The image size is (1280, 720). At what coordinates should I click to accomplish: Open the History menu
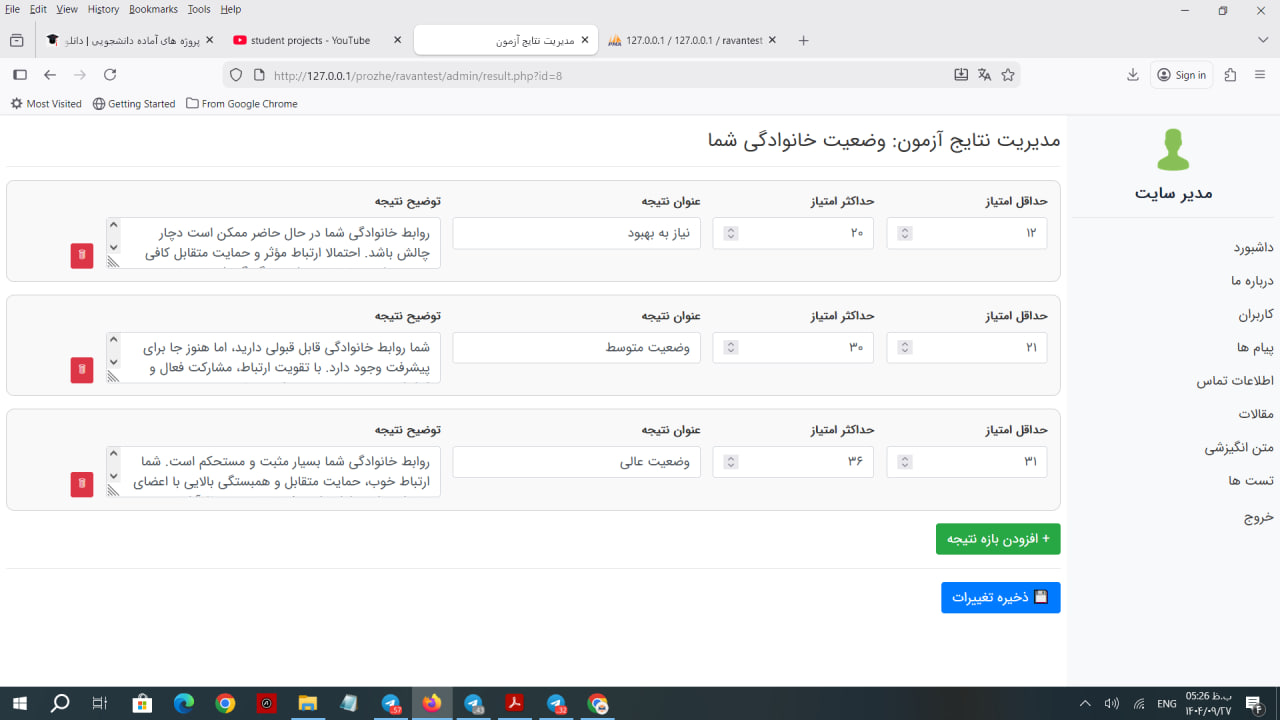(103, 9)
